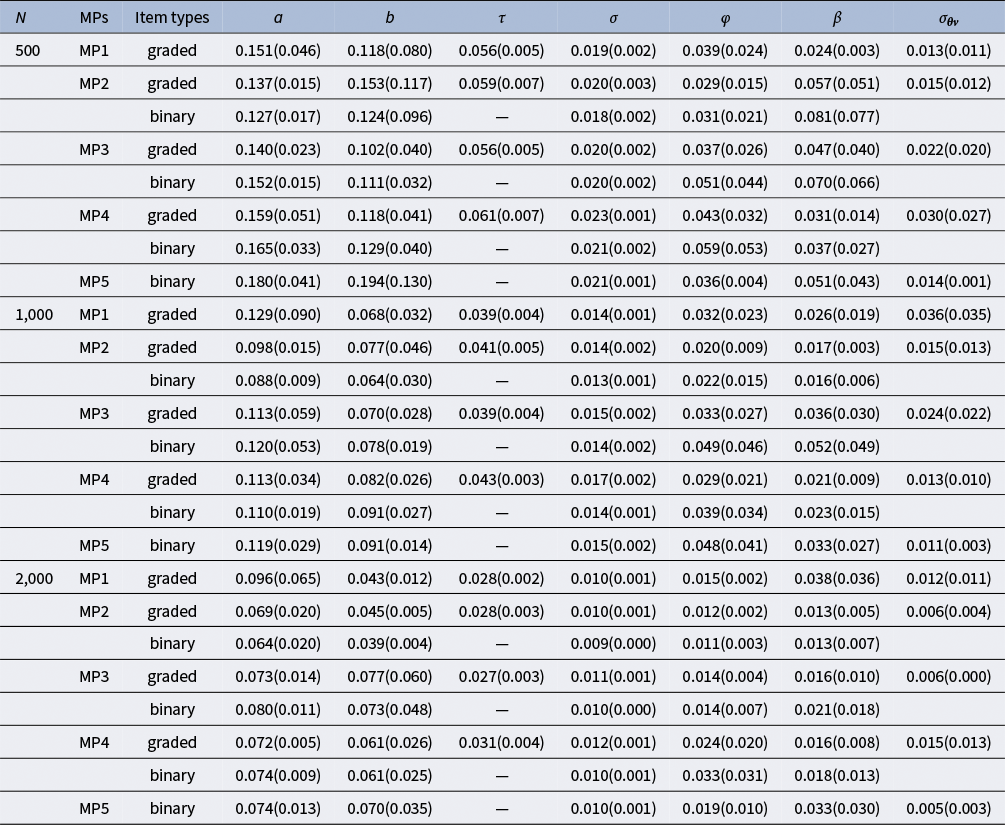Click the value 0.059(0.053)
The image size is (1005, 825).
[725, 249]
